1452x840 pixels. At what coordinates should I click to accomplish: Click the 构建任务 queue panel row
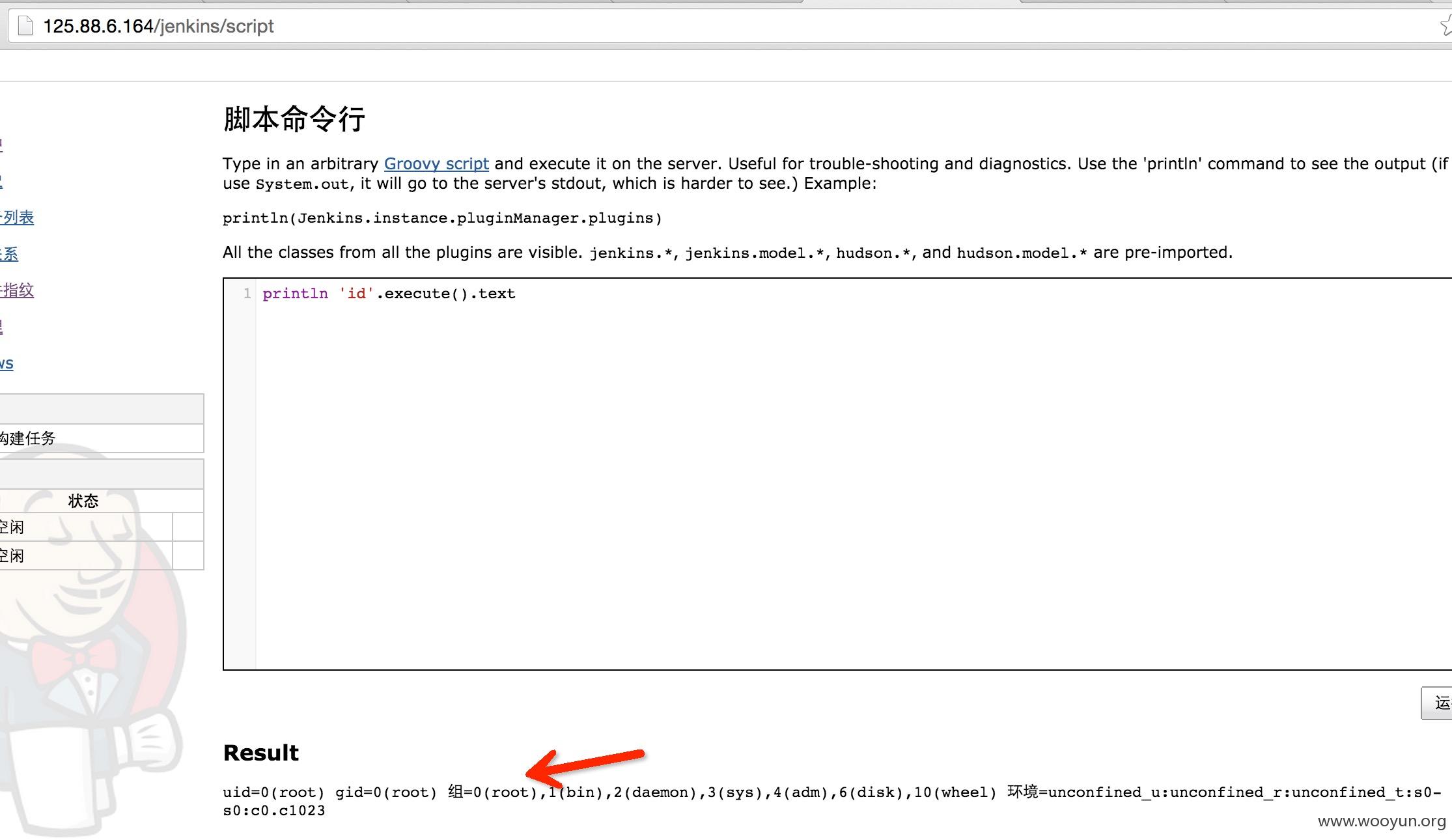tap(102, 438)
